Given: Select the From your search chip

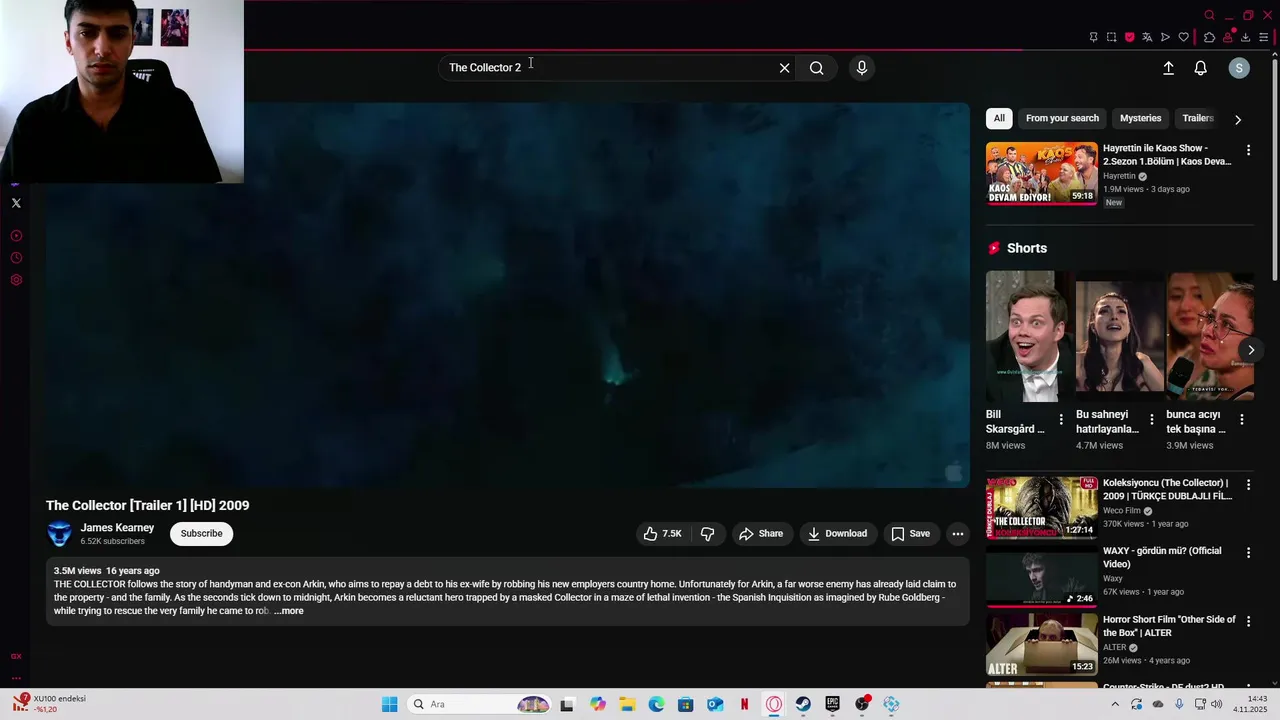Looking at the screenshot, I should (x=1062, y=118).
